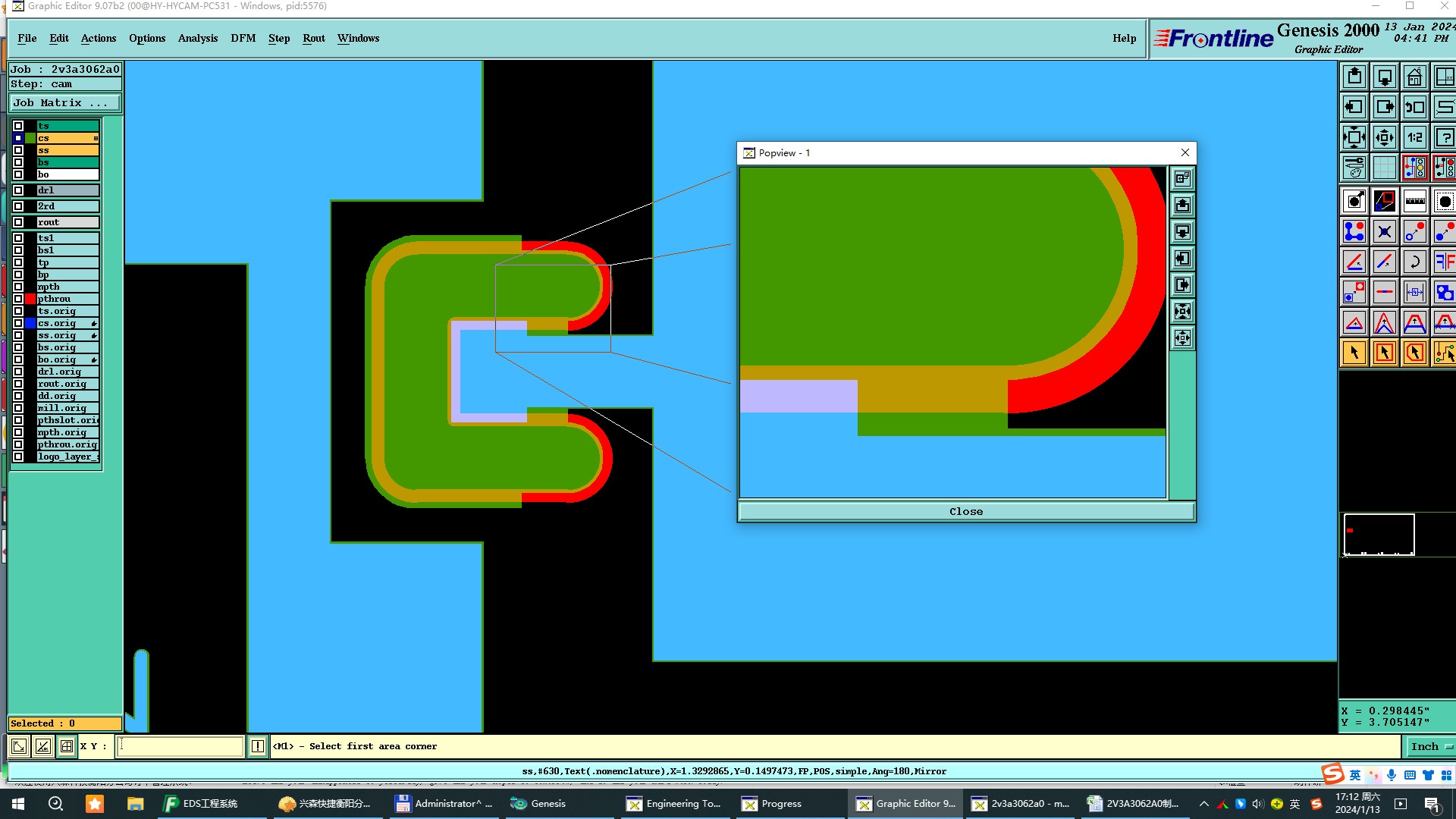Click the grid display toolbar icon
Screen dimensions: 1456x819
click(1384, 168)
